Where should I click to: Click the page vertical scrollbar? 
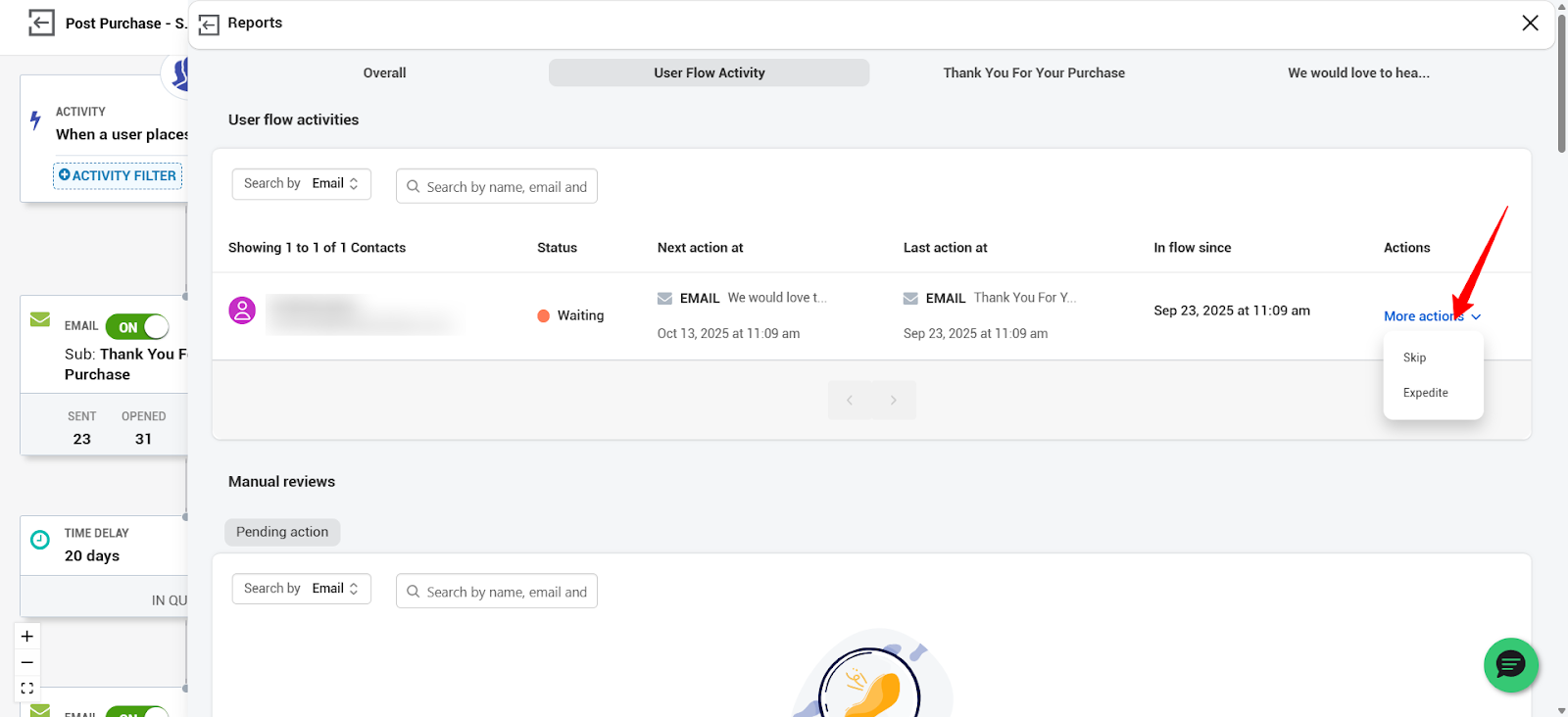(x=1561, y=82)
